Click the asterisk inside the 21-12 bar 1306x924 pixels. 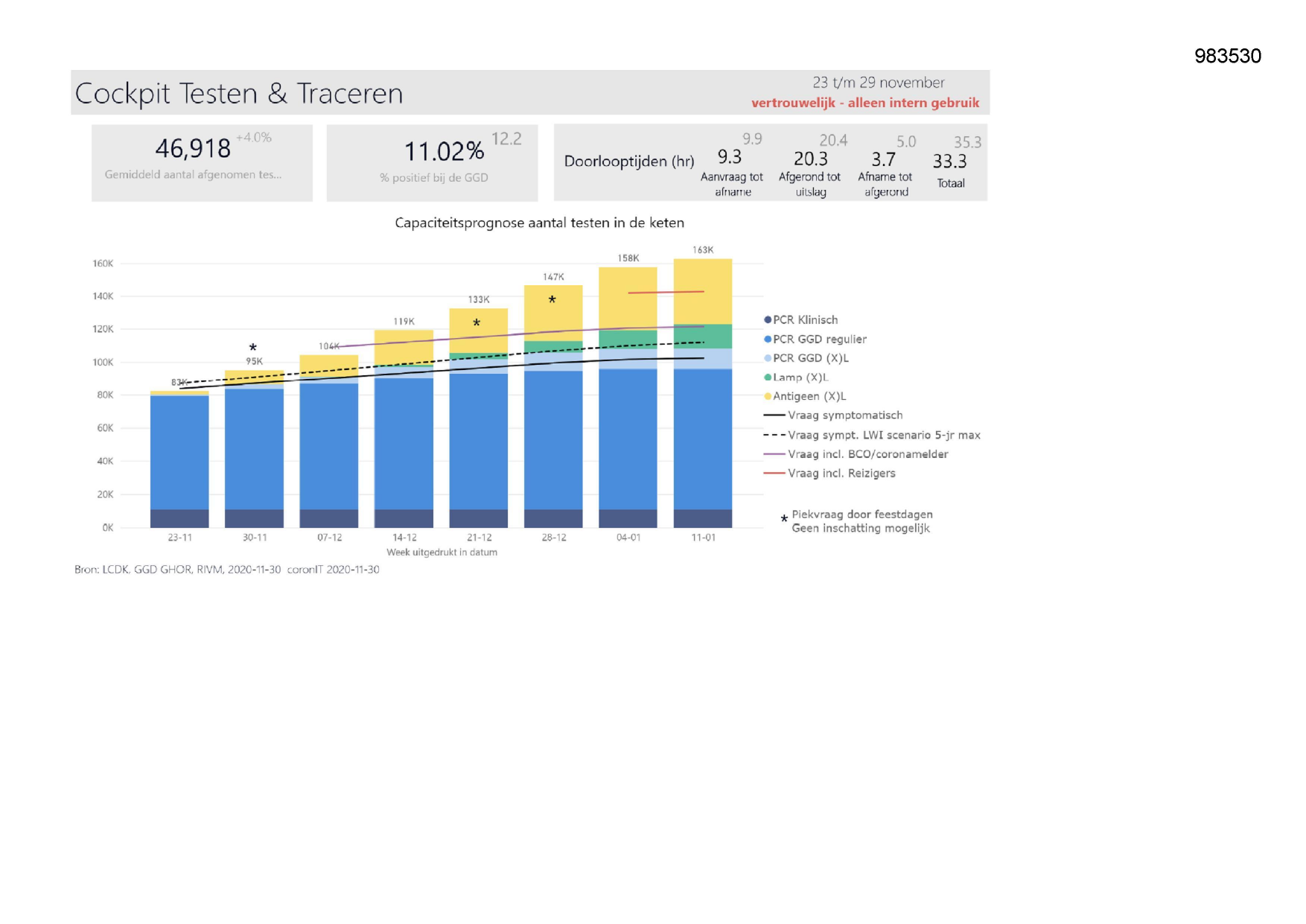[x=477, y=324]
